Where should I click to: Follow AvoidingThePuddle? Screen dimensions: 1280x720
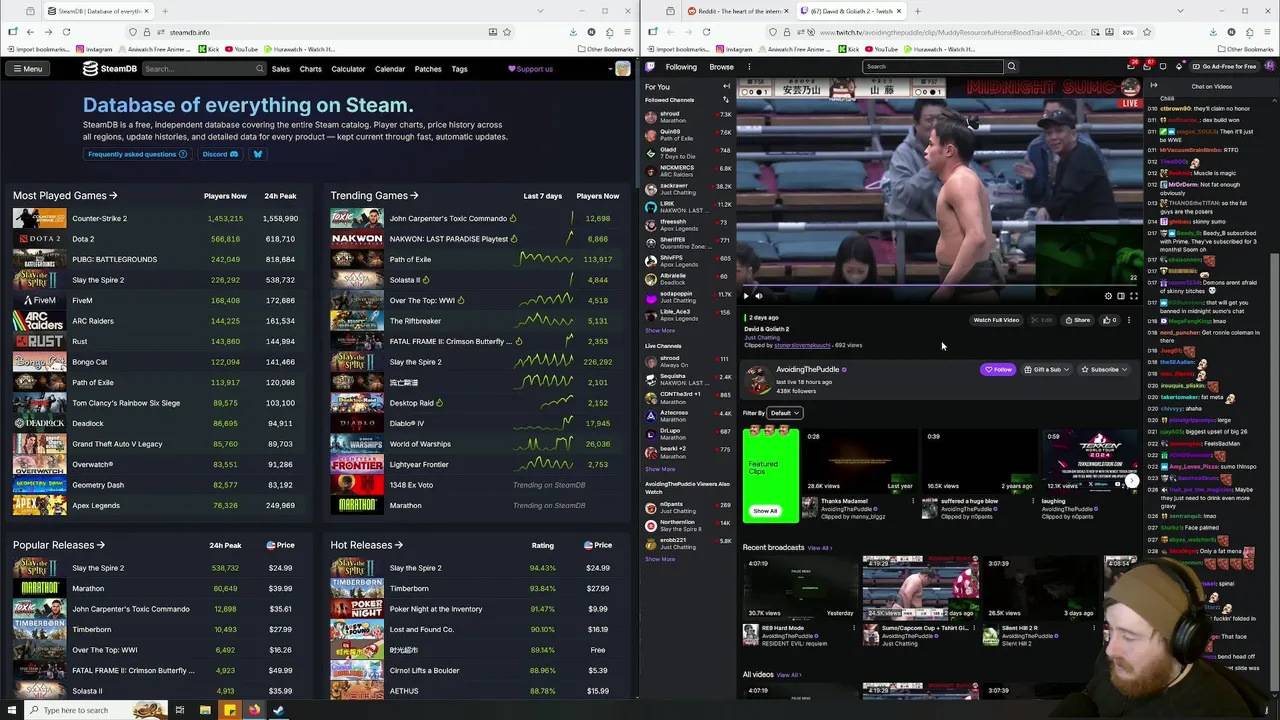[x=999, y=370]
